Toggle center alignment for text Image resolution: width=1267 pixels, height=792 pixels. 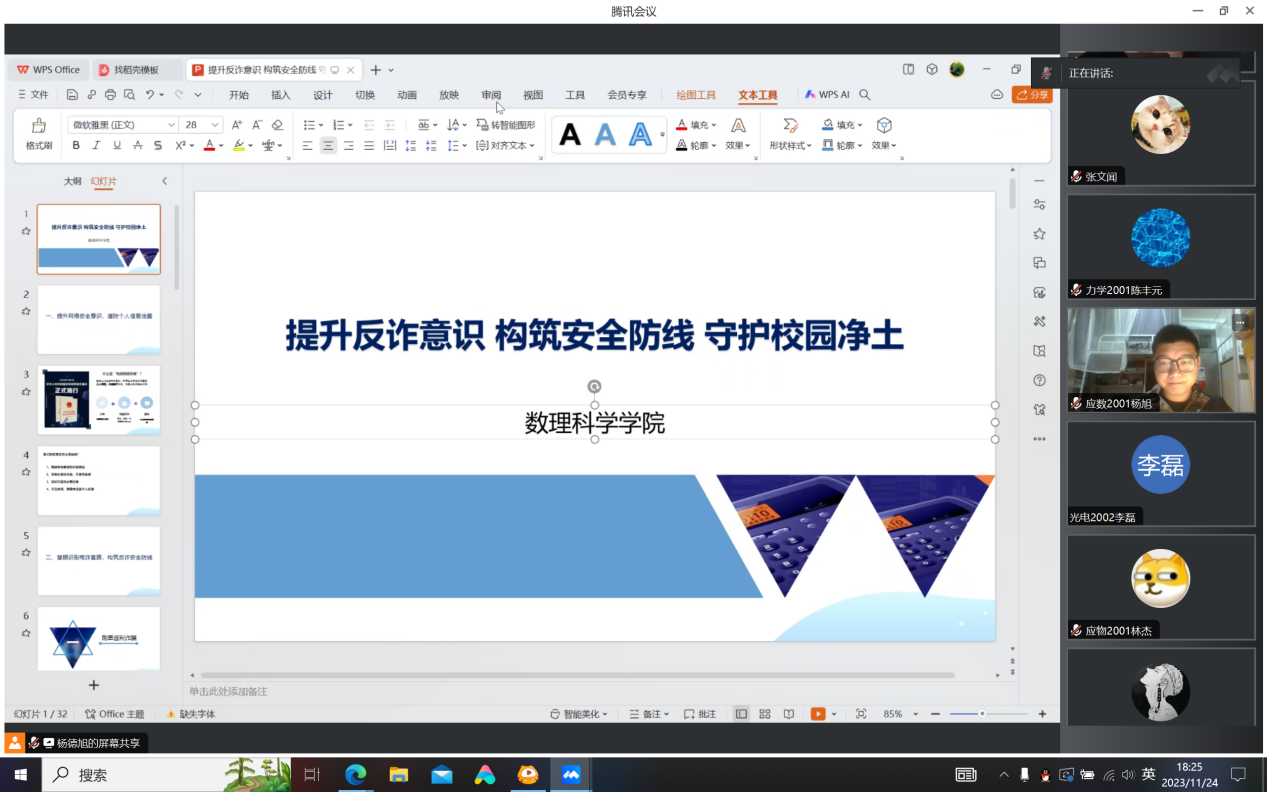click(328, 146)
